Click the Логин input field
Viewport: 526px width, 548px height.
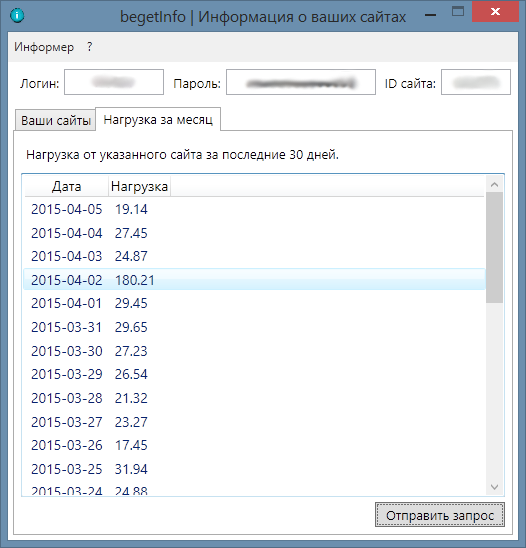tap(114, 82)
